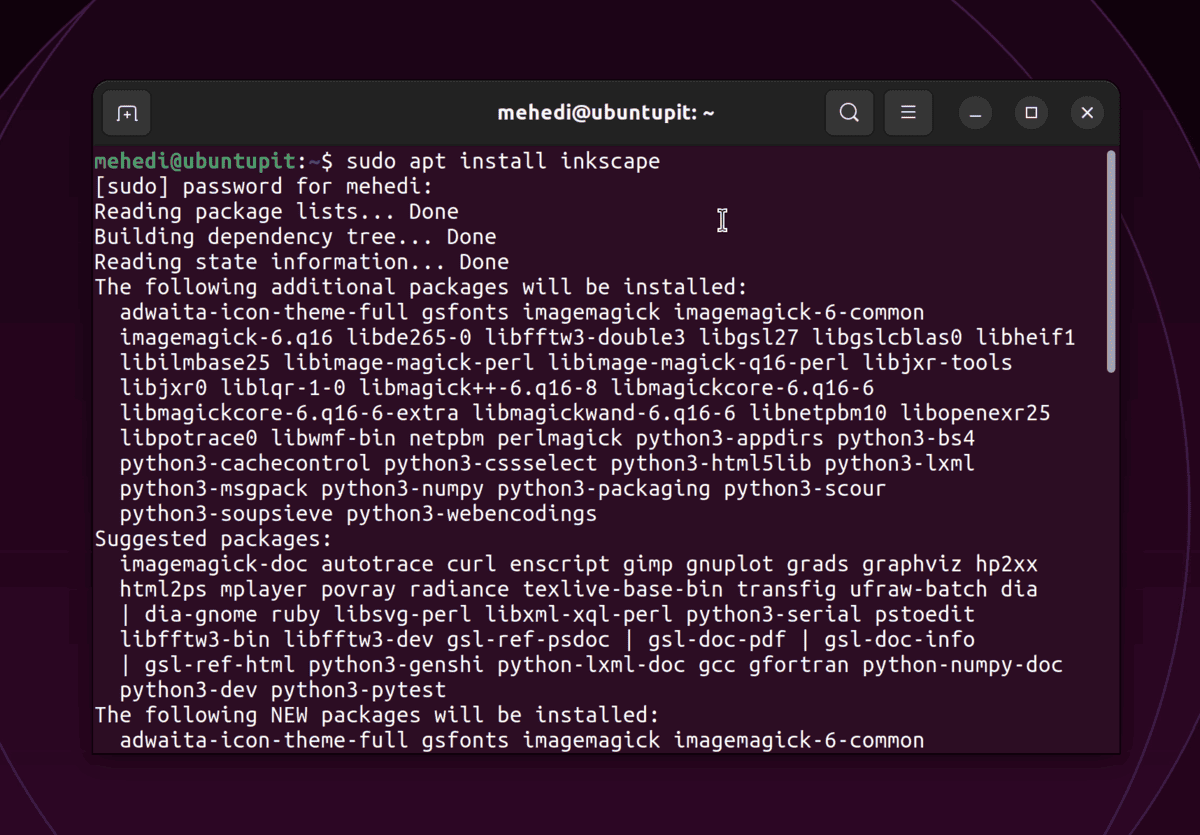Click the package name libpotrace0

189,438
